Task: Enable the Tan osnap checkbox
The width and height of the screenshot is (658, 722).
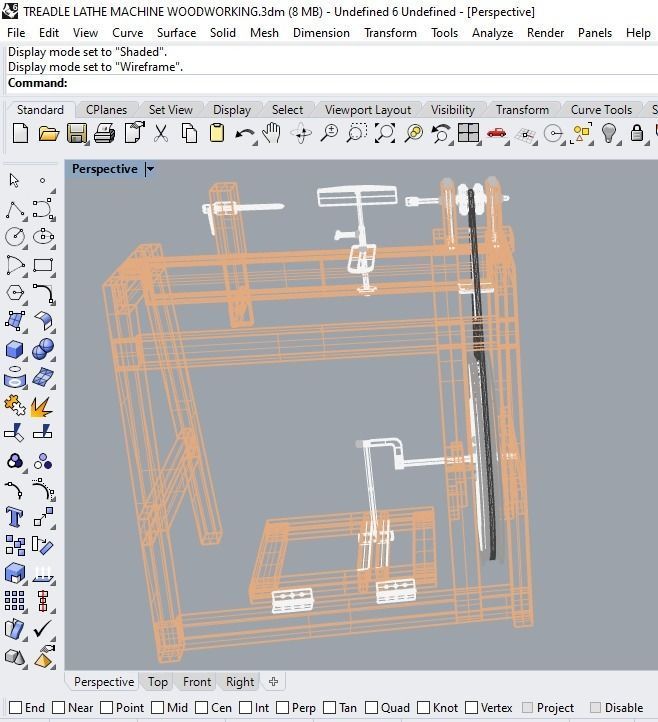Action: coord(330,708)
